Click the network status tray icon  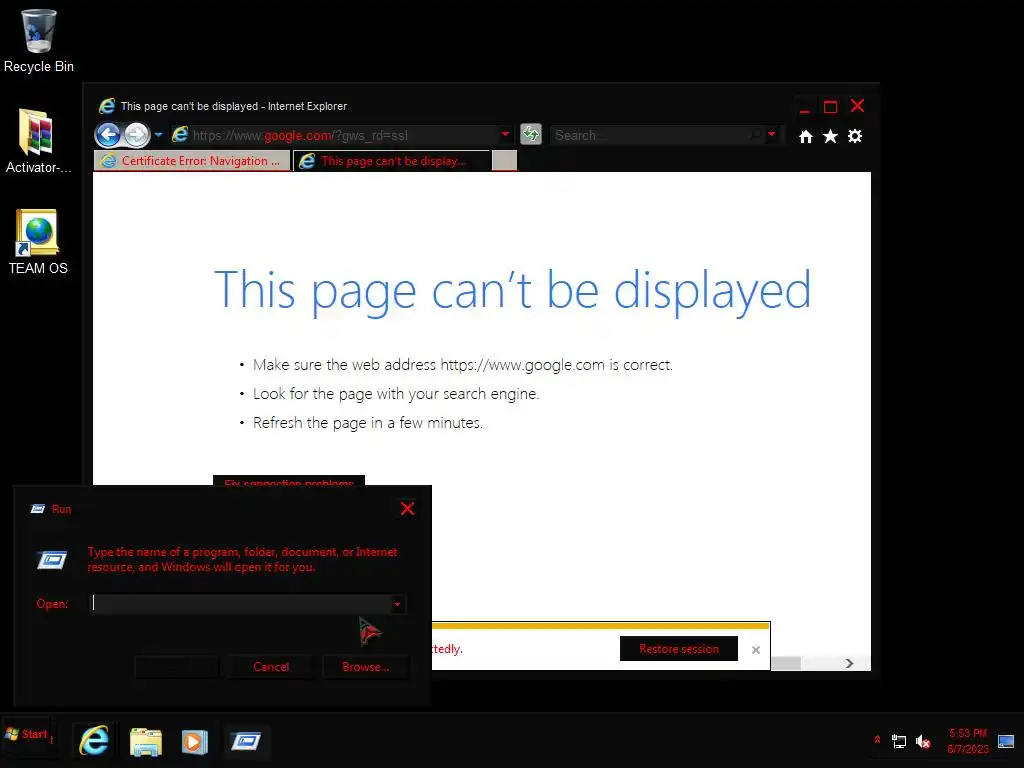(899, 741)
